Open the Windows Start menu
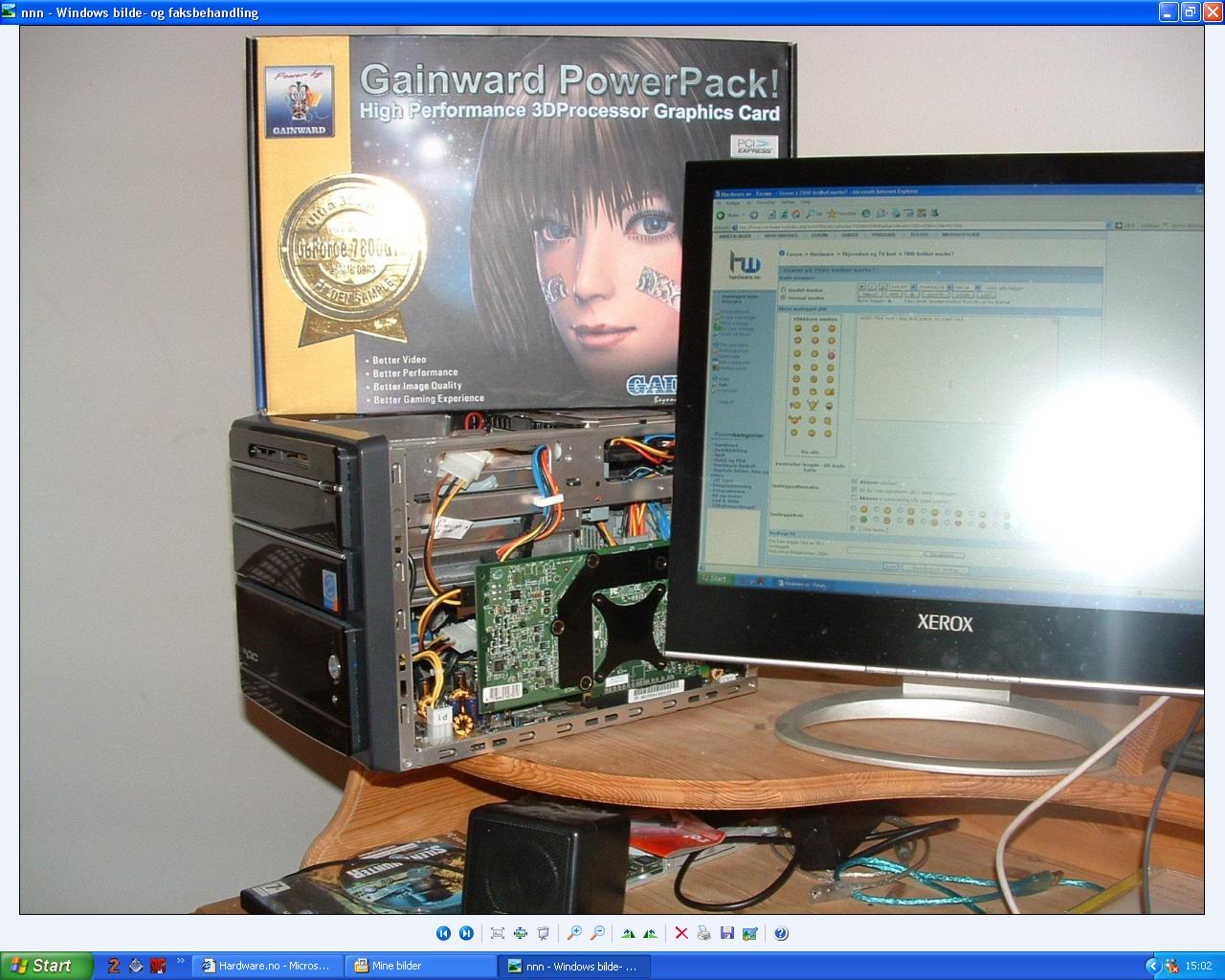The height and width of the screenshot is (980, 1225). click(x=46, y=966)
